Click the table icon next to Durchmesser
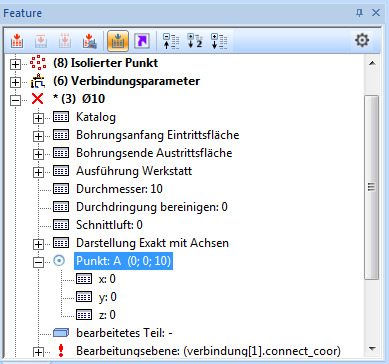The image size is (389, 364). pyautogui.click(x=61, y=189)
